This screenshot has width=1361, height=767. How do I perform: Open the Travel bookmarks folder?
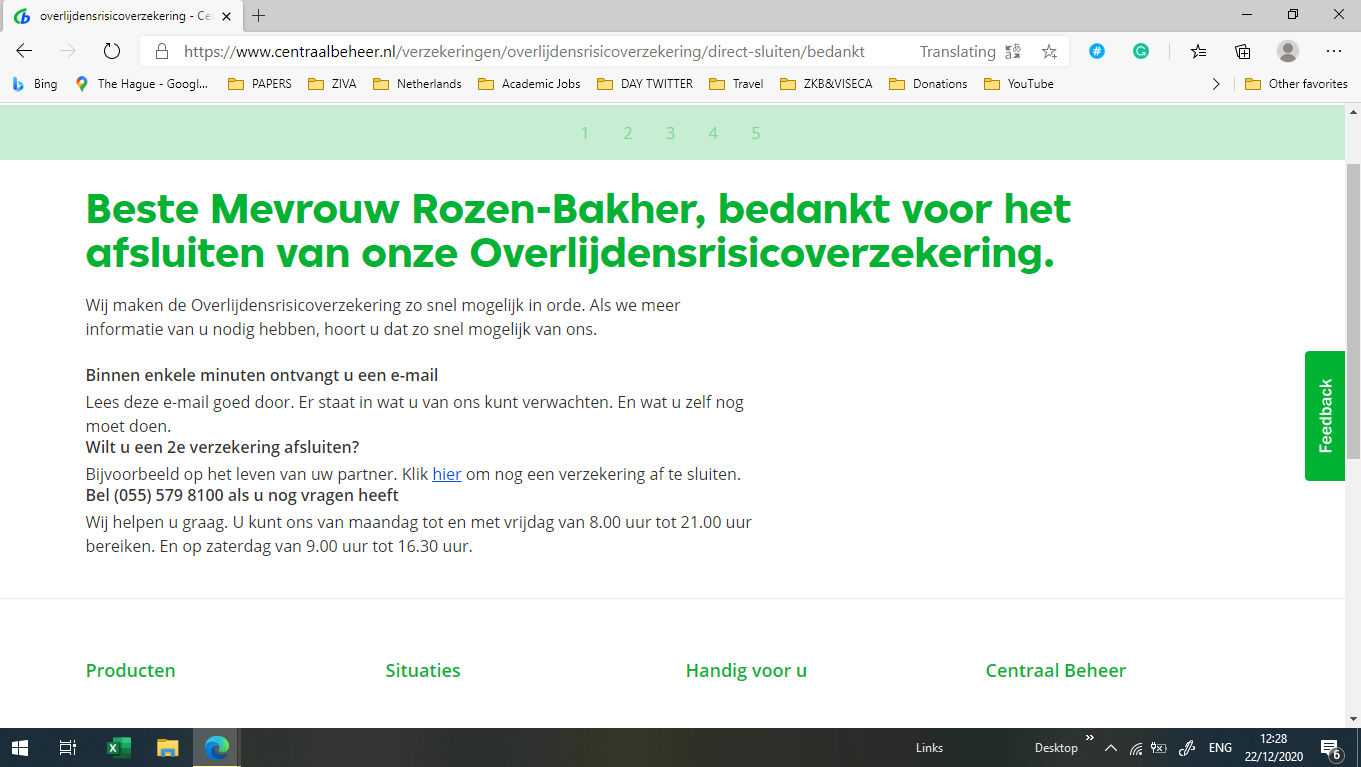pos(736,84)
